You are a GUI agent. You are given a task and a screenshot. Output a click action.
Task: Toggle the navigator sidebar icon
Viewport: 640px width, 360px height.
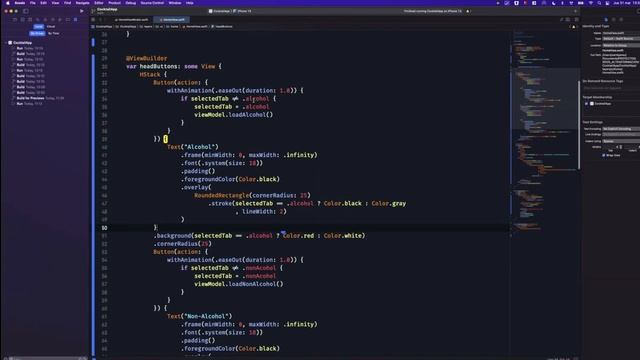tap(26, 11)
